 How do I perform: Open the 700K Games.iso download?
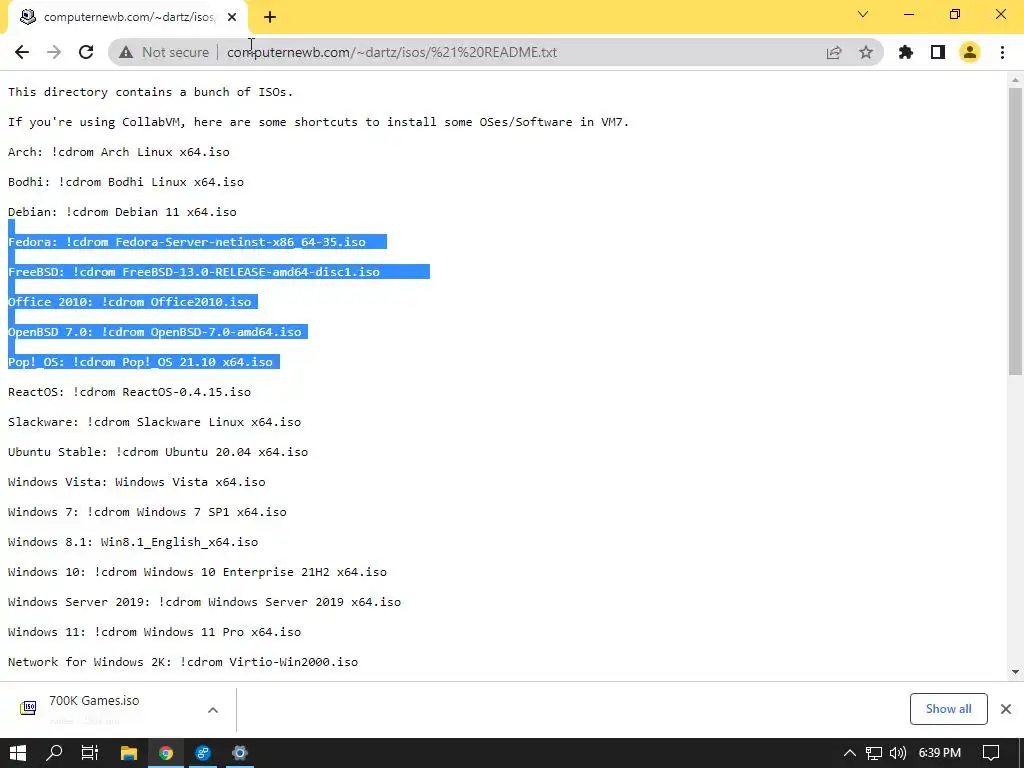[95, 708]
